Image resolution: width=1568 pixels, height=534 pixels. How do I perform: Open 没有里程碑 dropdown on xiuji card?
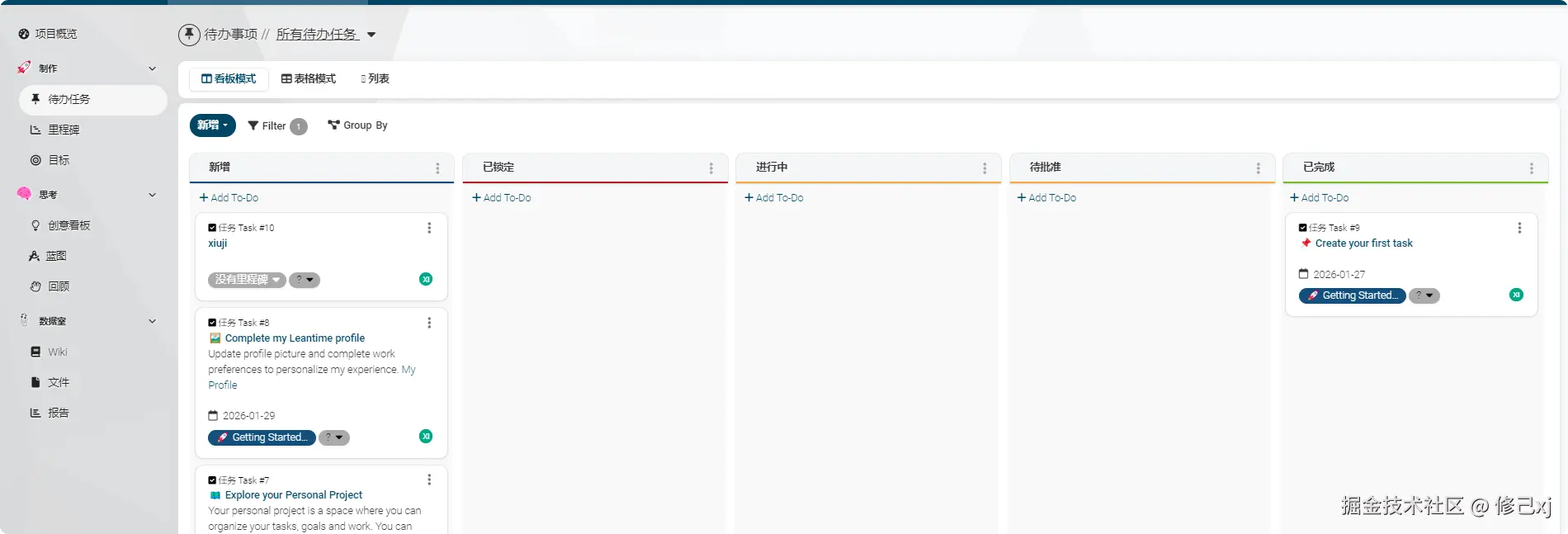(247, 280)
